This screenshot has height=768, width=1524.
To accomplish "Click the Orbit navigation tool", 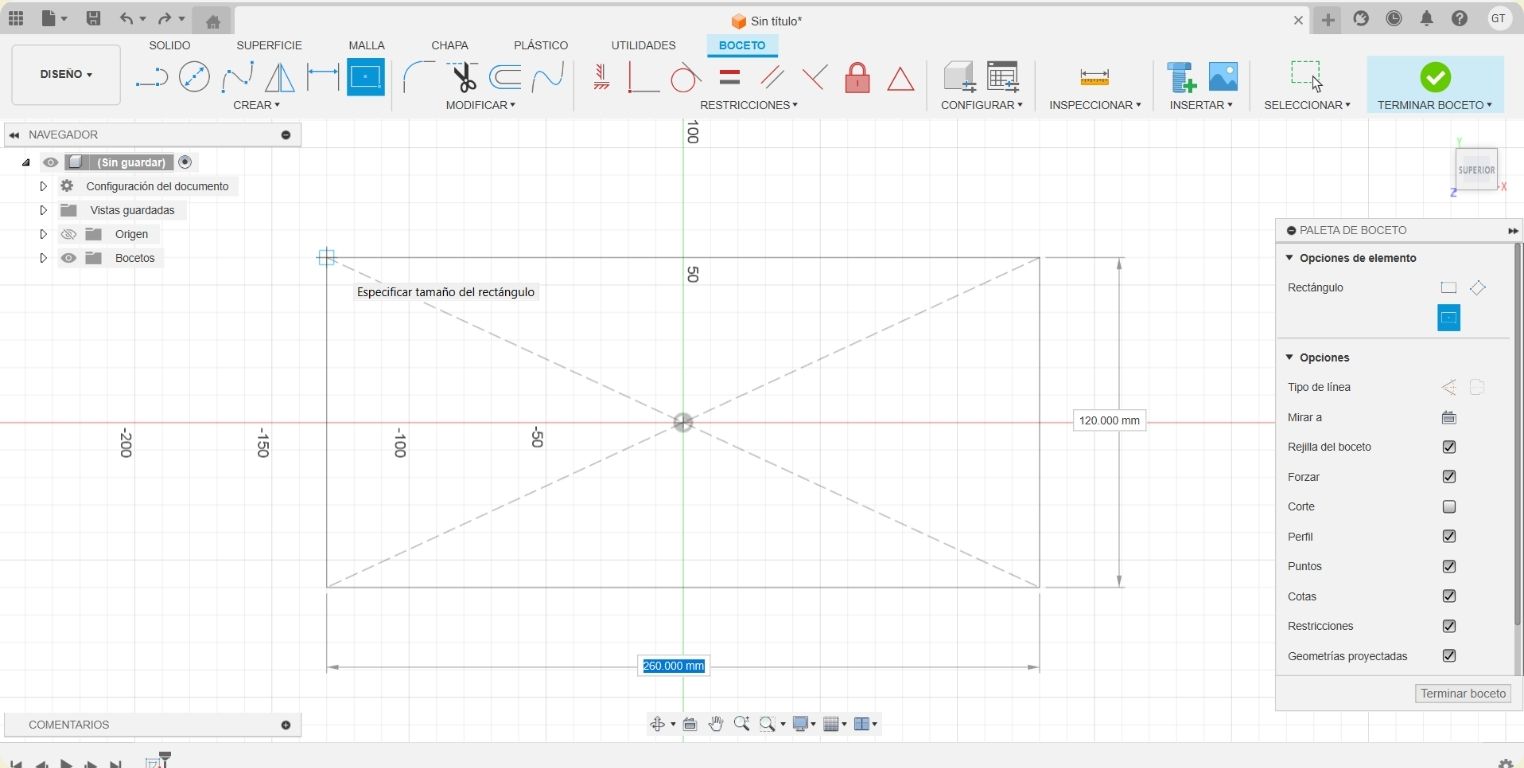I will 658,724.
